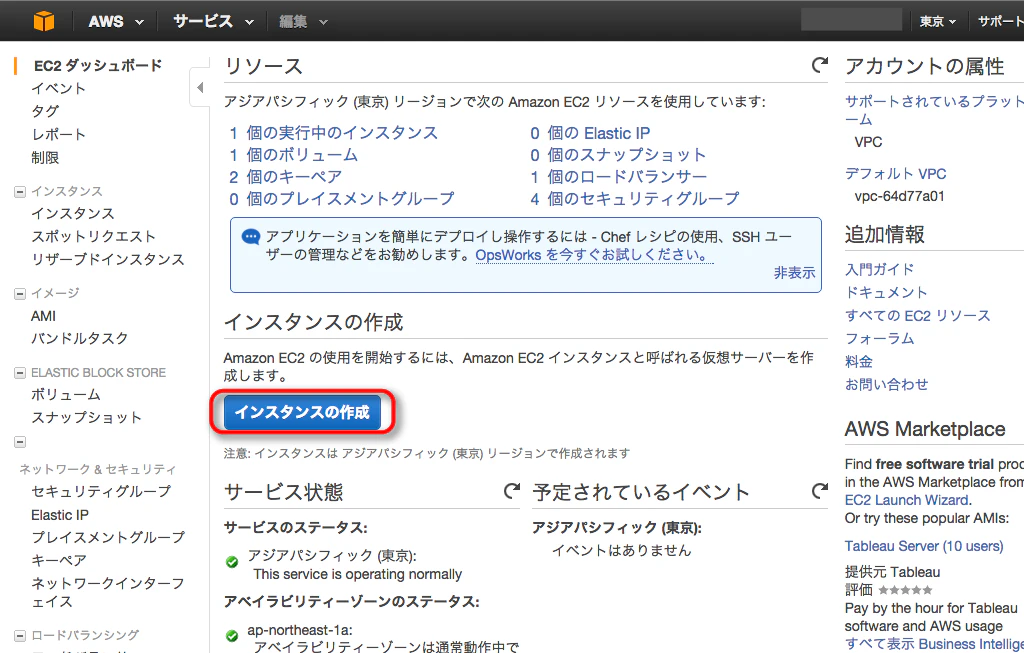This screenshot has height=653, width=1024.
Task: Open ボリューム in the sidebar
Action: tap(66, 395)
